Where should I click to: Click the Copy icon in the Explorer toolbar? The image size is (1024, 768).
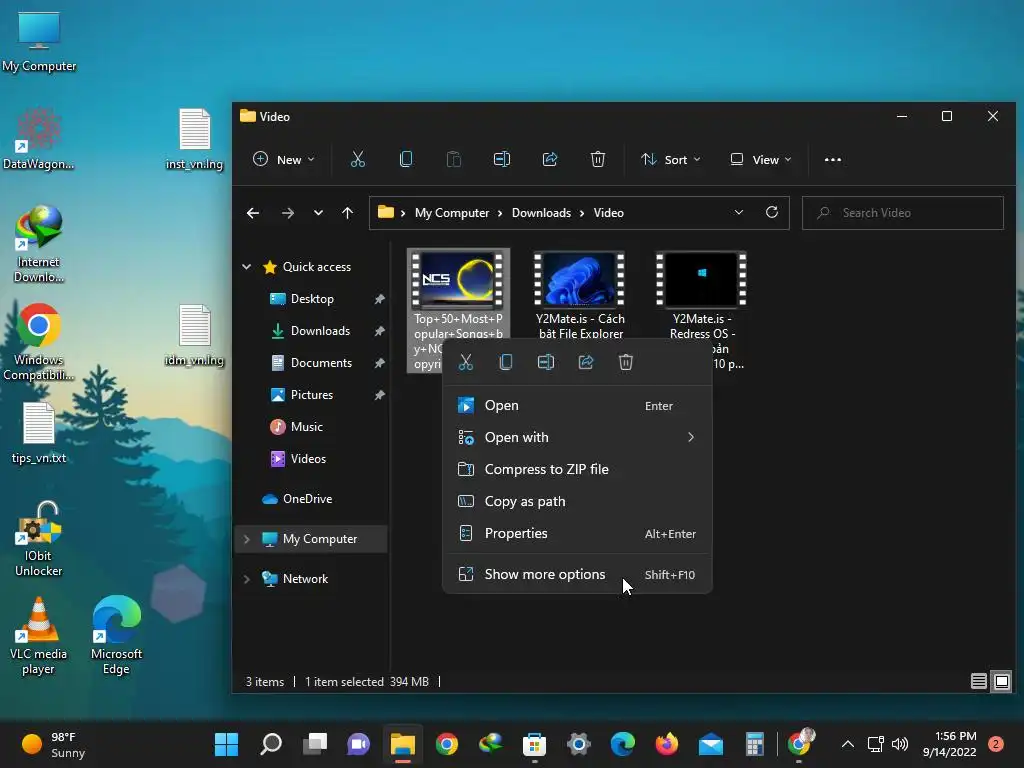[406, 159]
